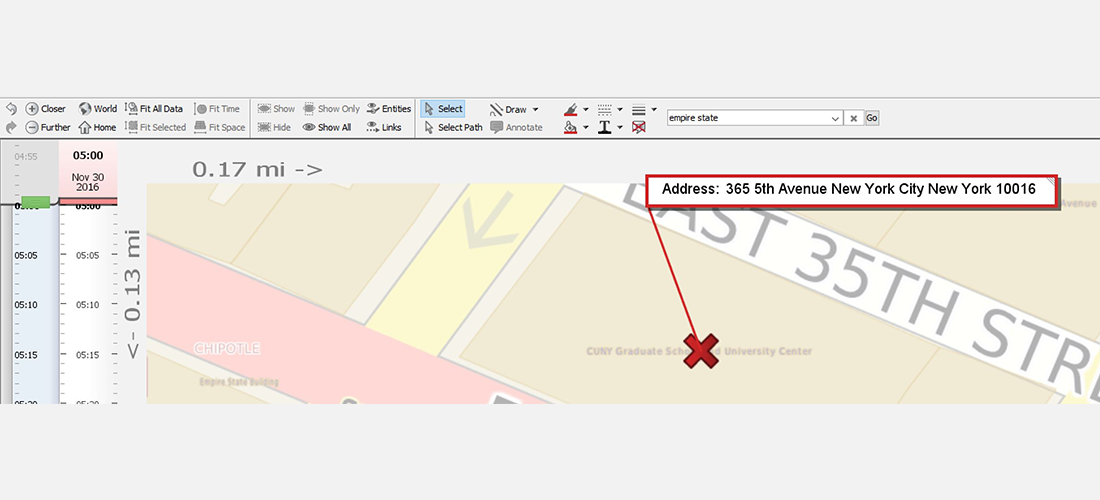Image resolution: width=1100 pixels, height=500 pixels.
Task: Click the line color pen icon
Action: 570,109
